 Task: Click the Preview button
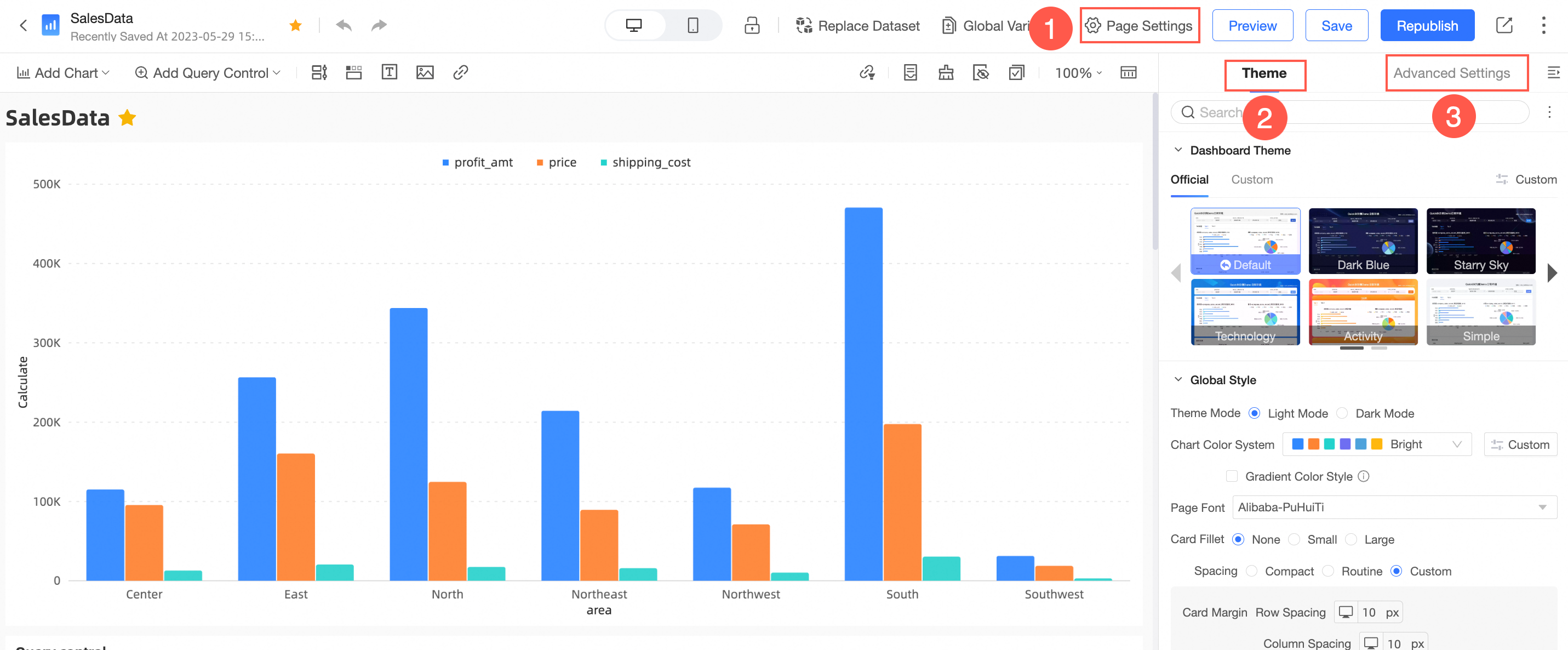coord(1252,26)
